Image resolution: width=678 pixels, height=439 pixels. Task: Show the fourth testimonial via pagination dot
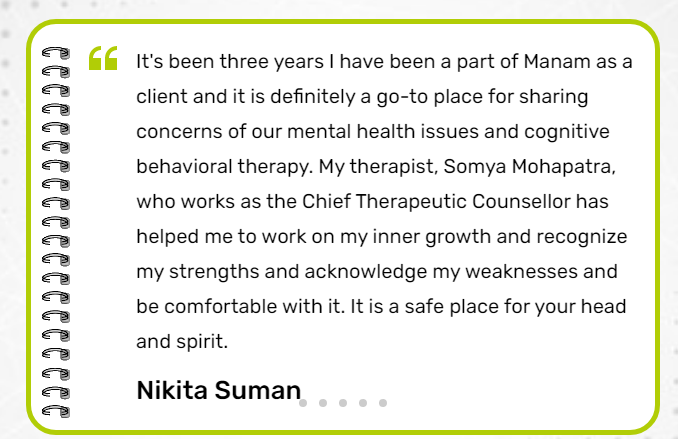click(x=363, y=403)
